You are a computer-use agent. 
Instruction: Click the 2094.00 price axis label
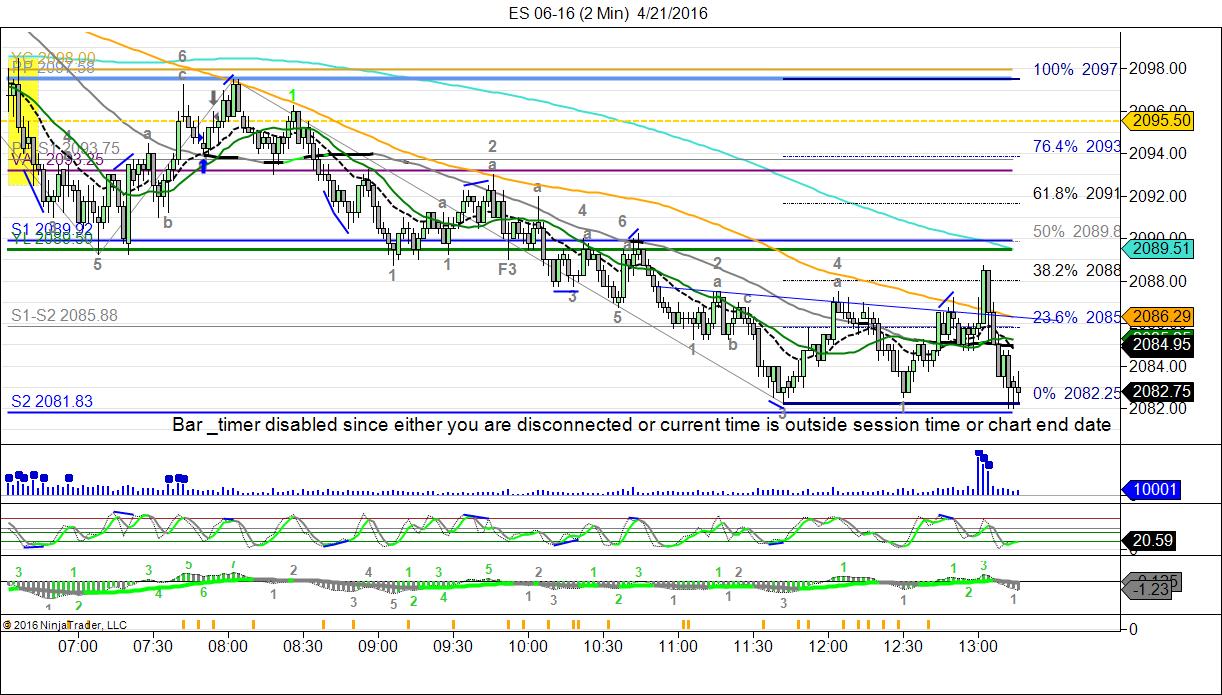1158,153
